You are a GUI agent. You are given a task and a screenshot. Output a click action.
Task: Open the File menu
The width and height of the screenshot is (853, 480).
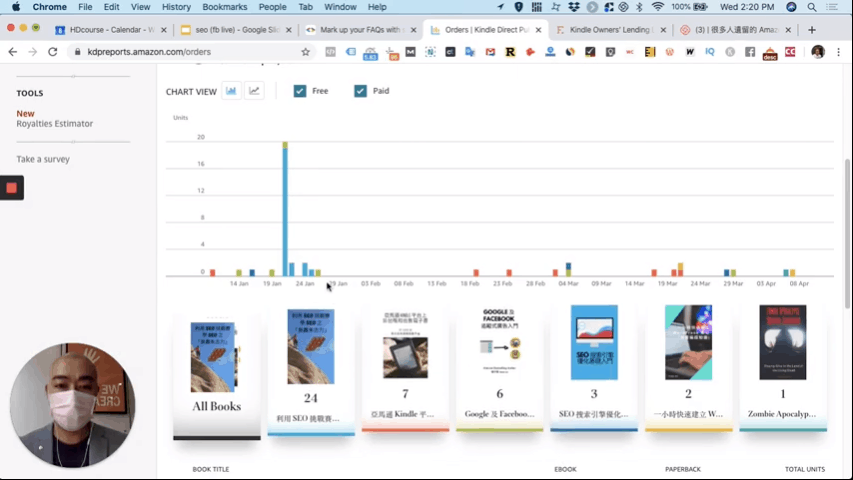coord(85,7)
